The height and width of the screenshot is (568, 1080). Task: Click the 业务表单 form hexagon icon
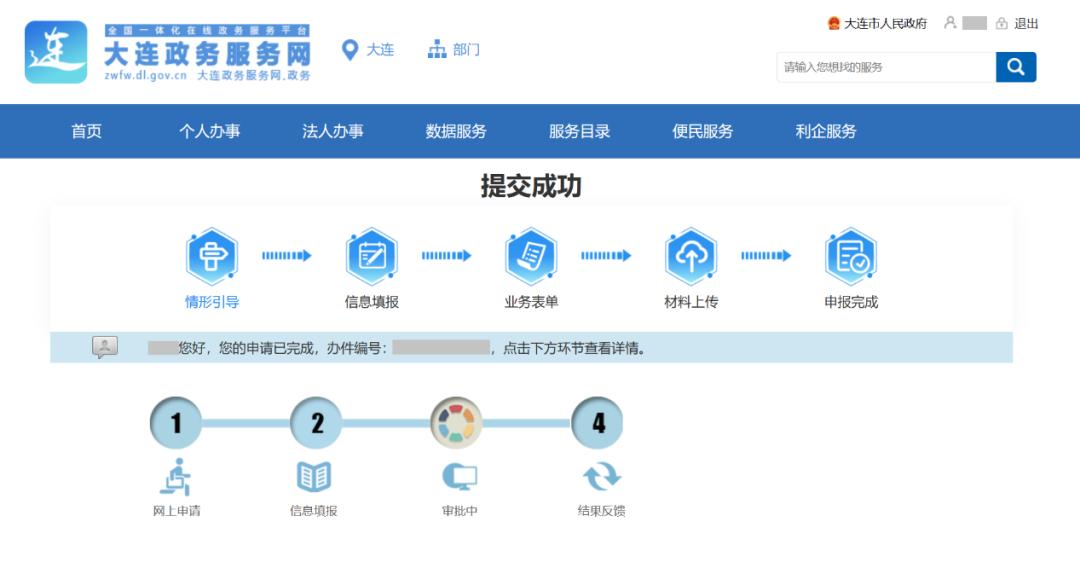531,256
